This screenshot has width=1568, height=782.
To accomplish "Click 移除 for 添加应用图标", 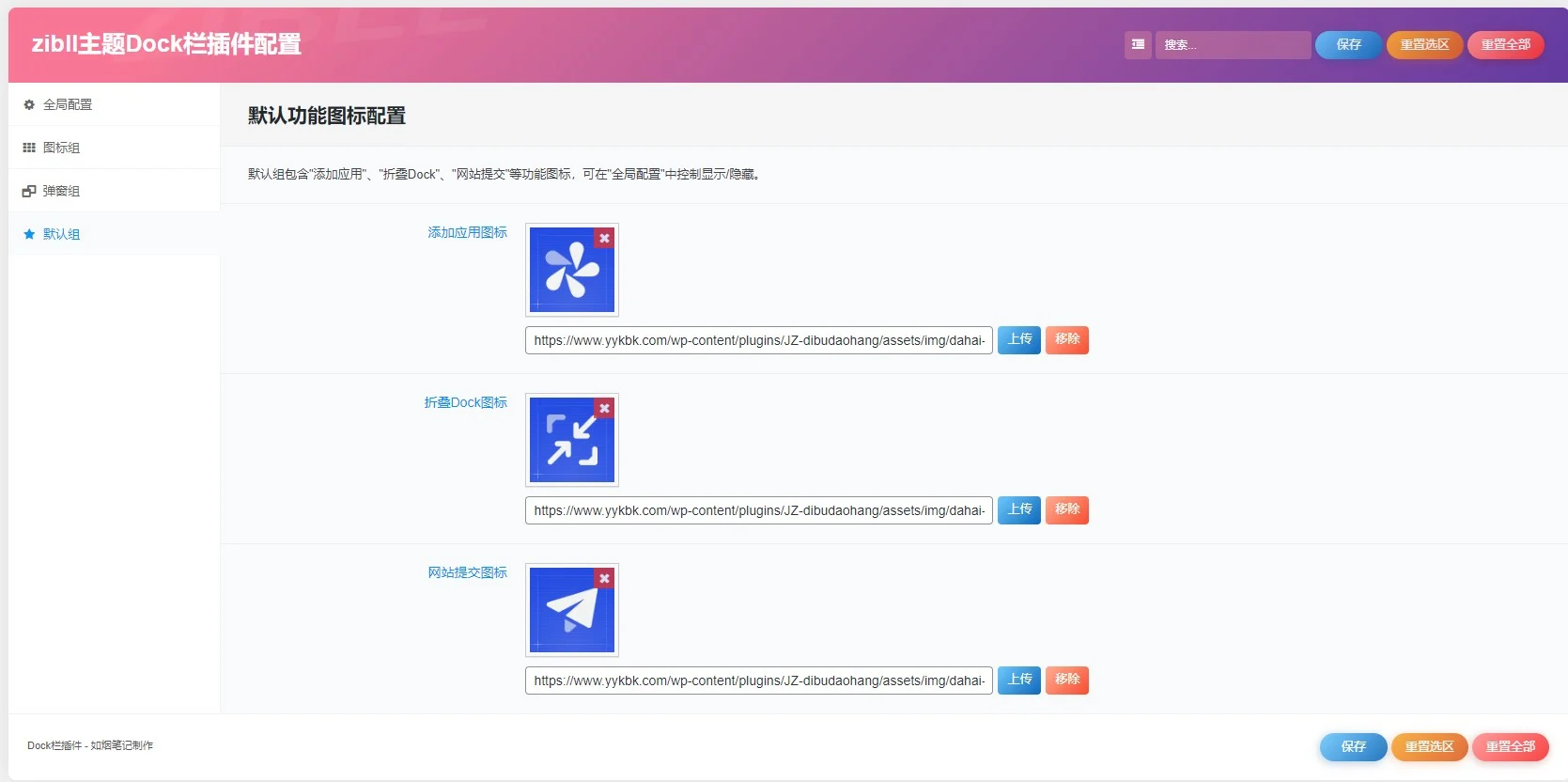I will (1067, 339).
